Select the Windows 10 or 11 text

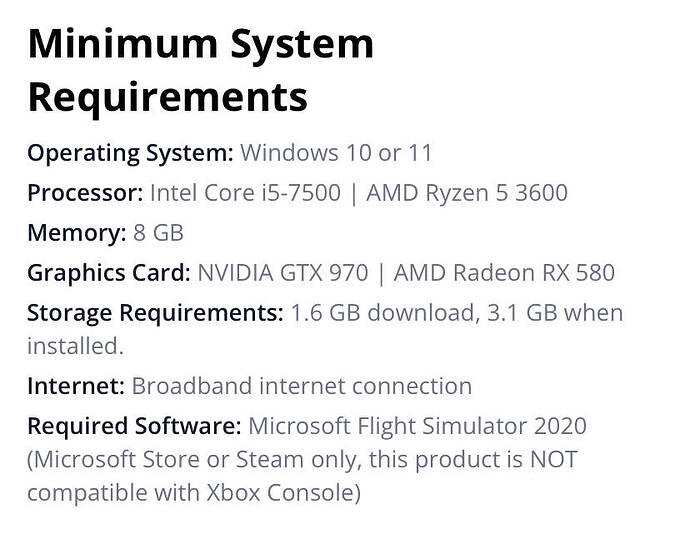[x=336, y=153]
